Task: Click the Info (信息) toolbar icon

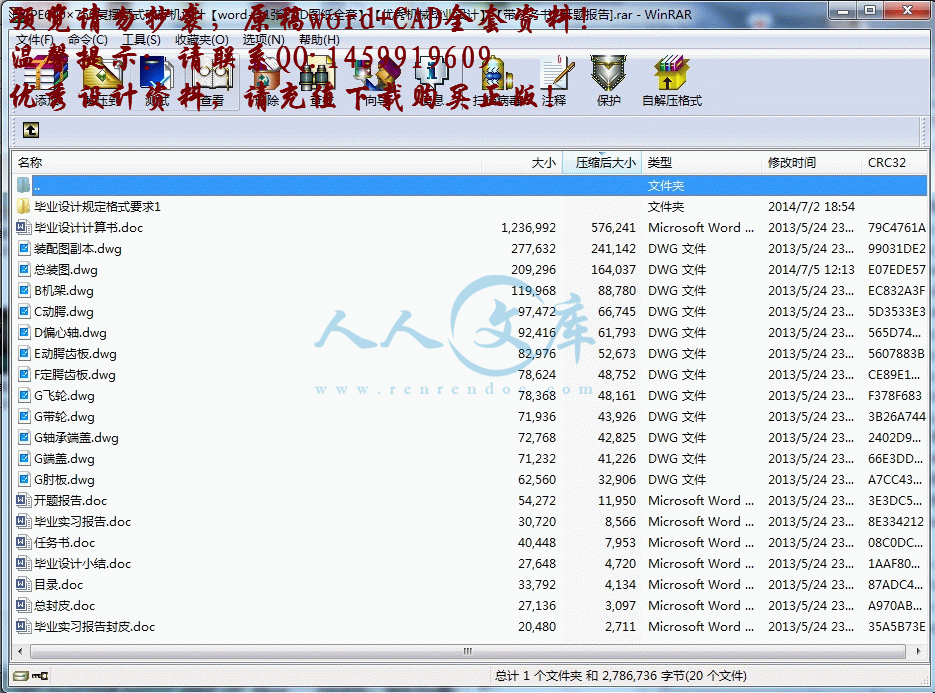Action: [431, 75]
